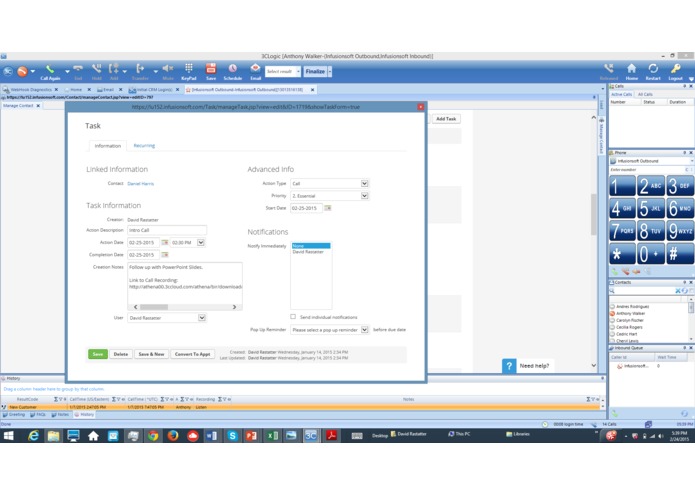Click the Home icon in top toolbar
Image resolution: width=695 pixels, height=494 pixels.
(632, 69)
